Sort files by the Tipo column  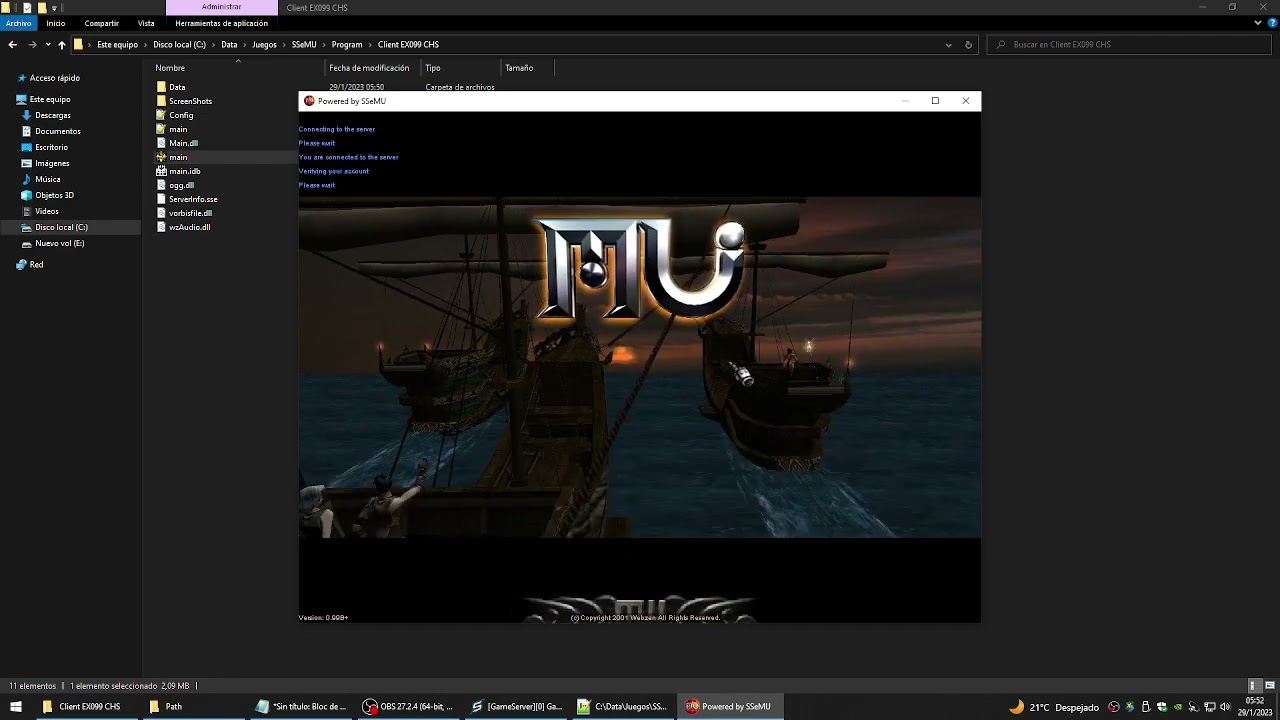coord(433,68)
